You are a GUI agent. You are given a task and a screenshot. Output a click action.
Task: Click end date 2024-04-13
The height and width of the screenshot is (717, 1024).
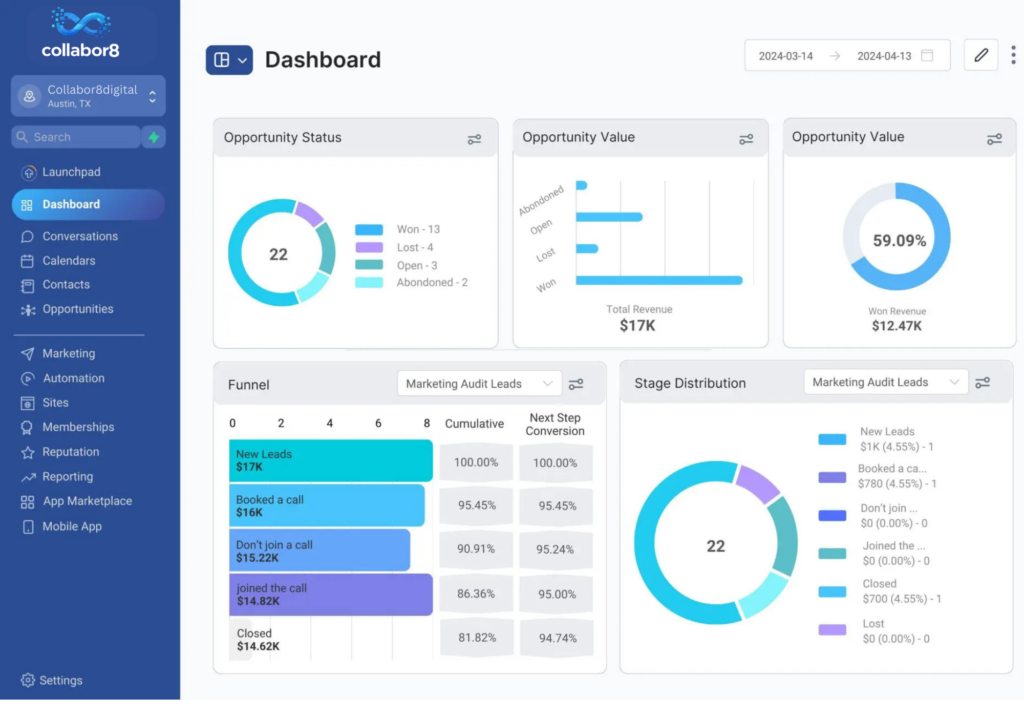[x=884, y=56]
